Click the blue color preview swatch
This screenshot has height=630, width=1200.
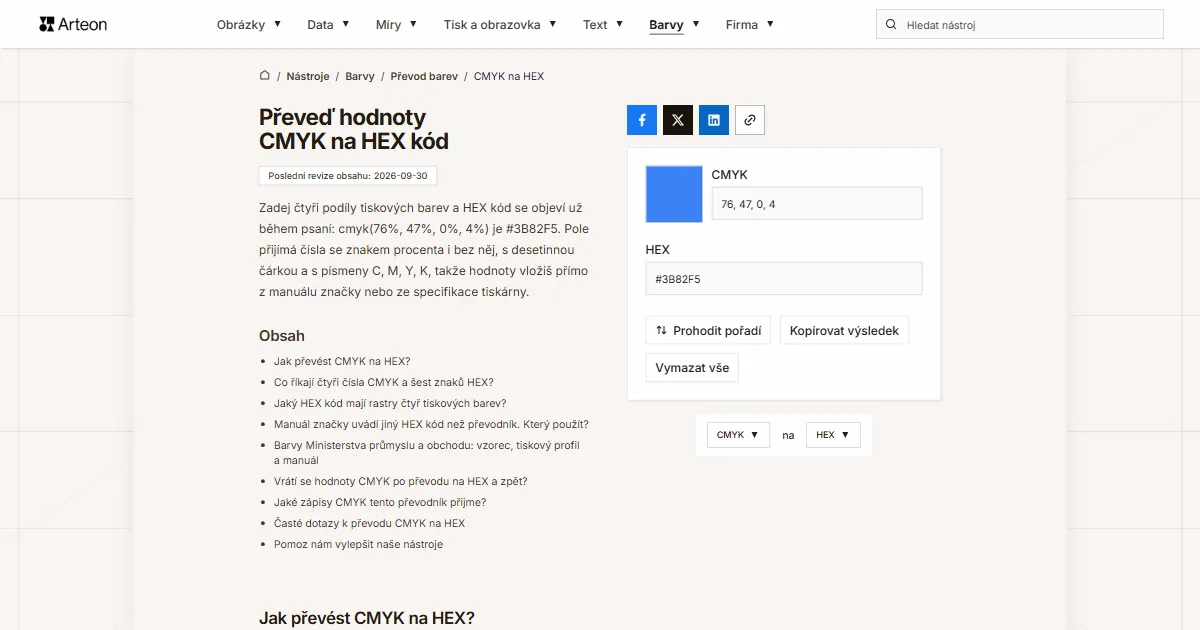point(675,194)
